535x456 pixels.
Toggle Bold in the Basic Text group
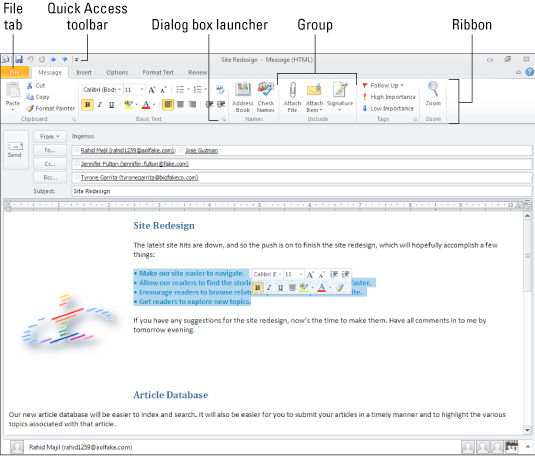click(x=88, y=104)
